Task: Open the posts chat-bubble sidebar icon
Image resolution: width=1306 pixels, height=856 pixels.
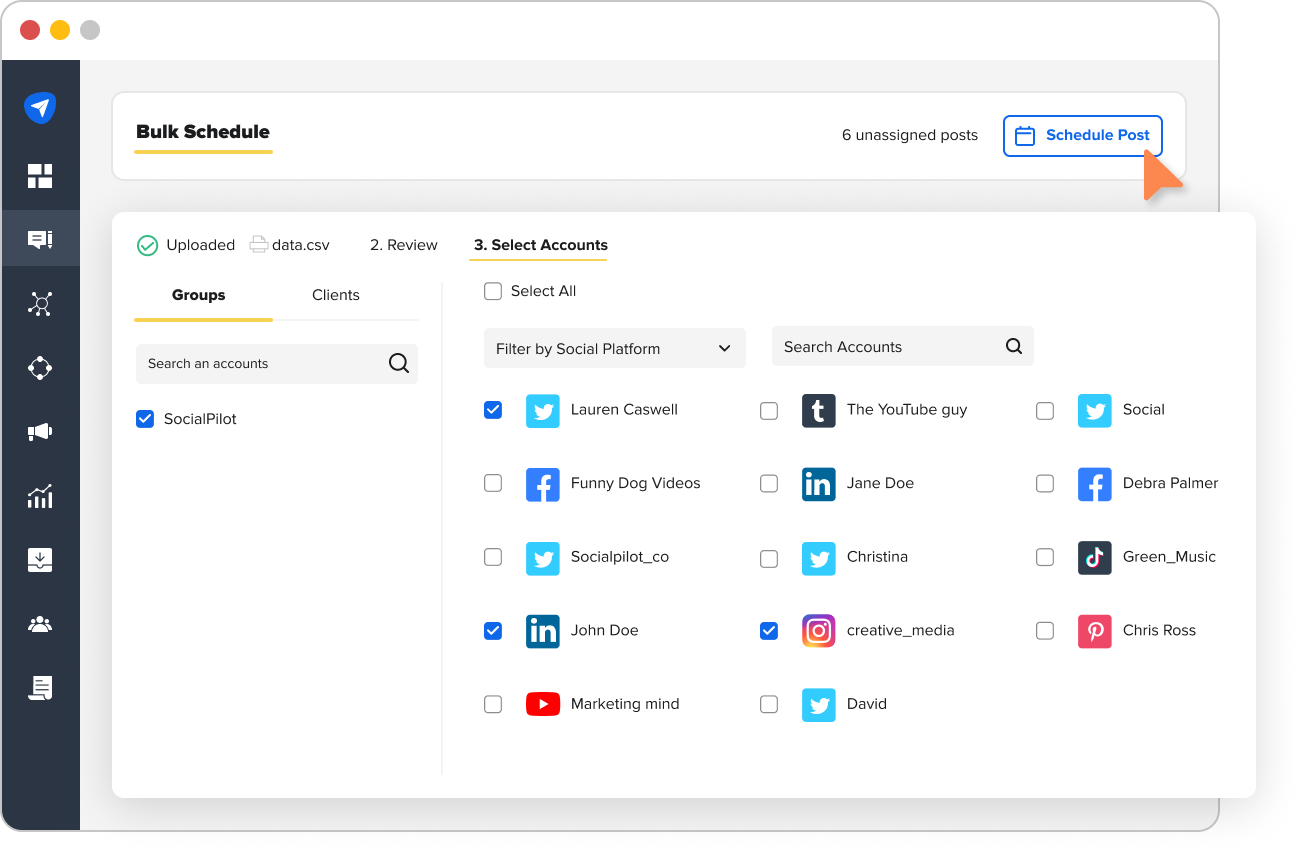Action: [x=40, y=239]
